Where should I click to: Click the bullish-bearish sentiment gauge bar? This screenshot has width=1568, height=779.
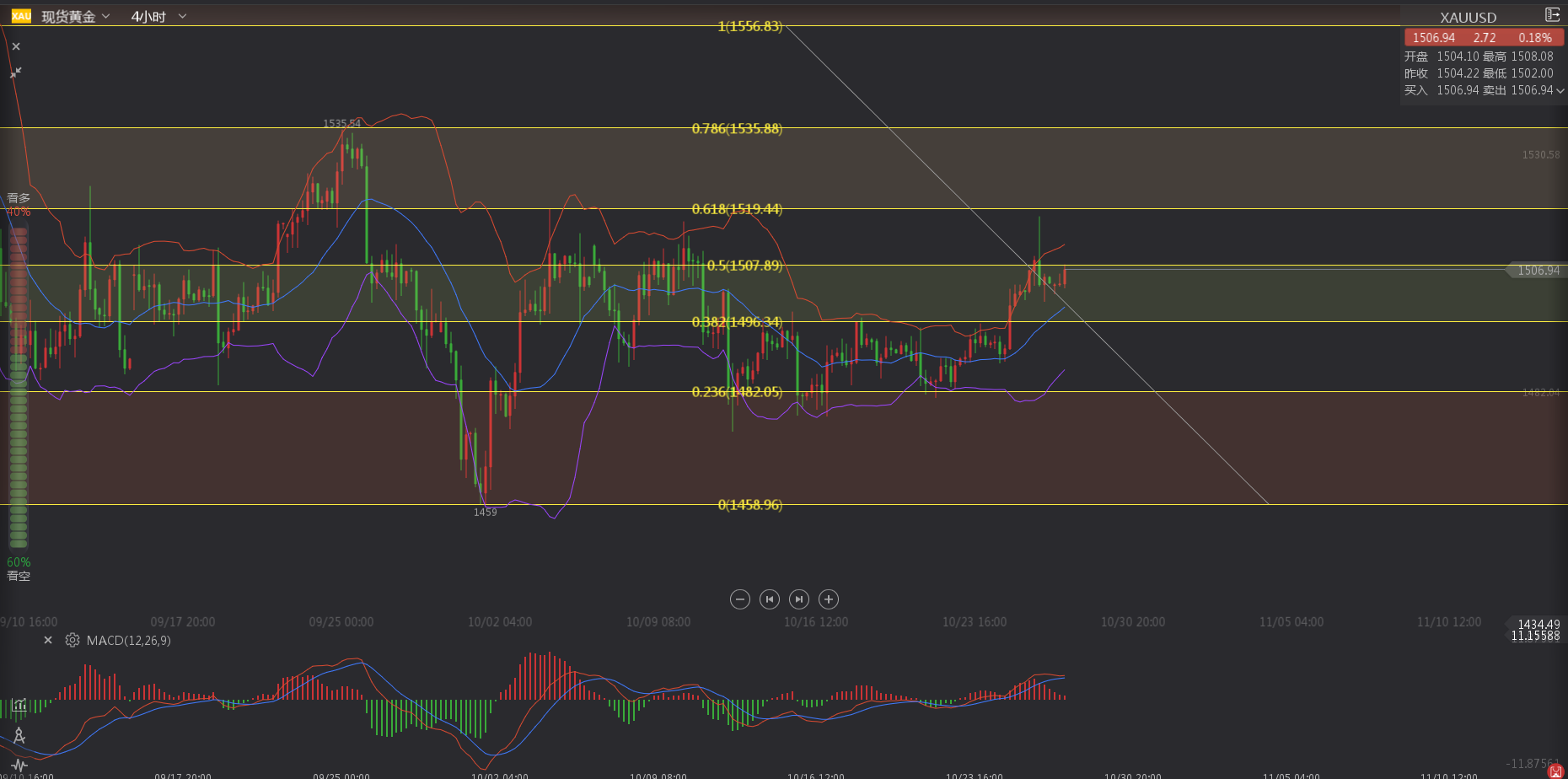click(x=19, y=388)
